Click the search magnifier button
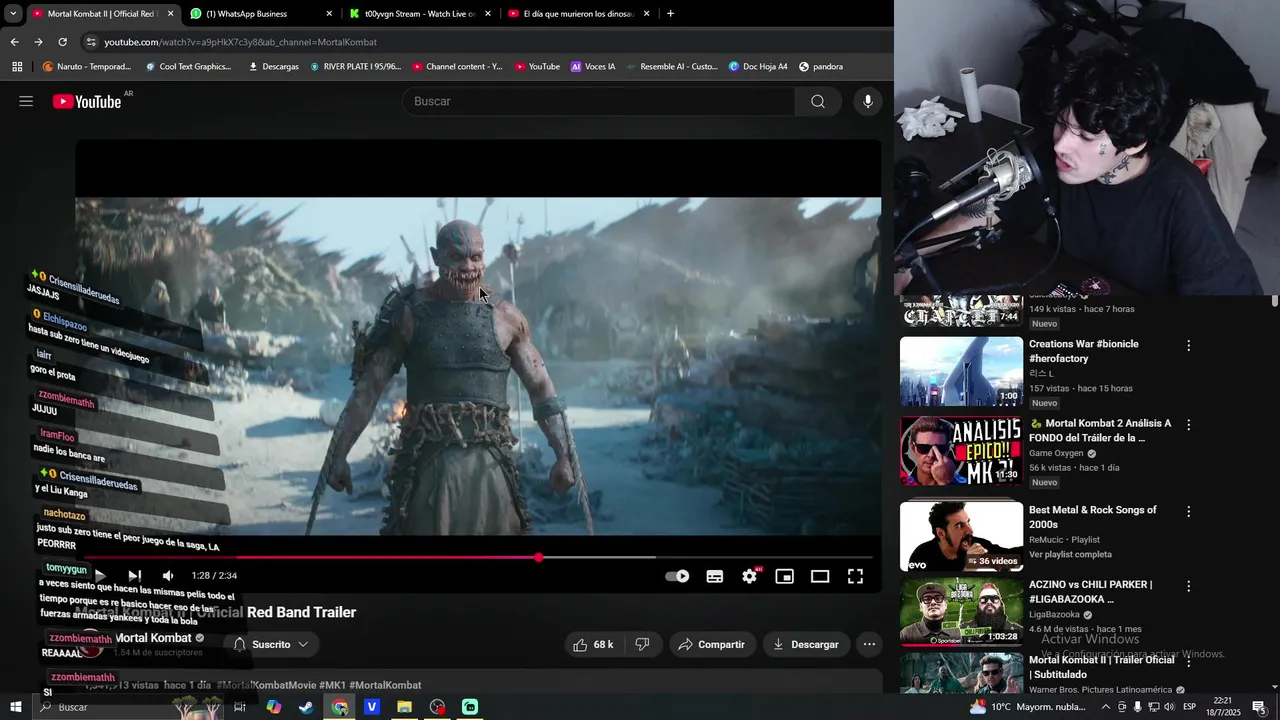Screen dimensions: 1280x720 click(x=818, y=101)
